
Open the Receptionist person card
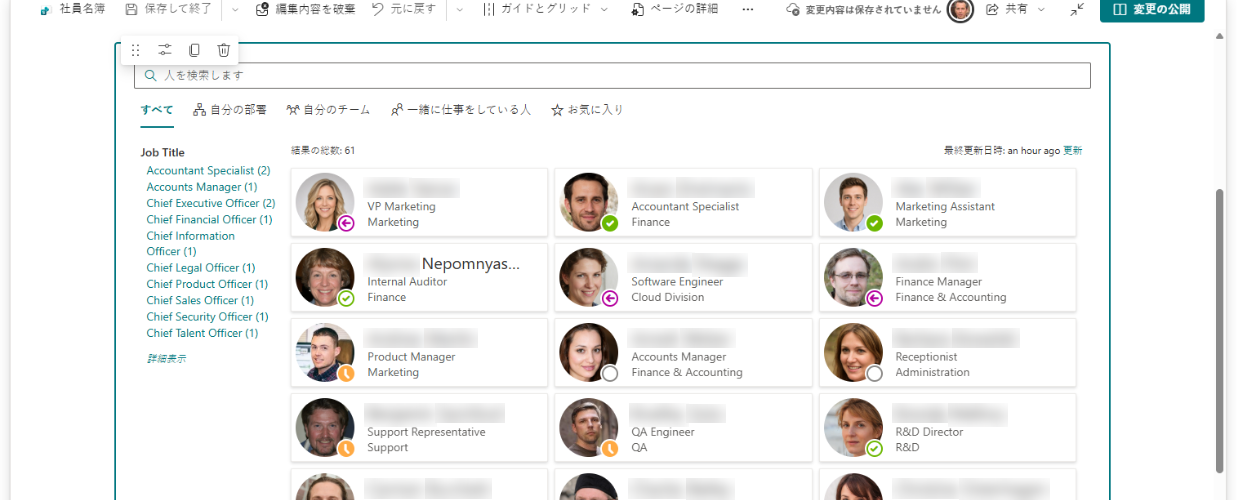point(947,352)
